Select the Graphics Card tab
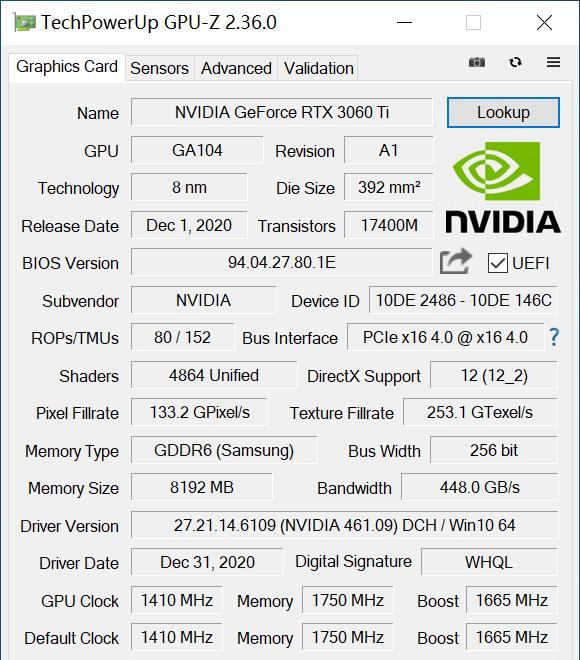 67,67
